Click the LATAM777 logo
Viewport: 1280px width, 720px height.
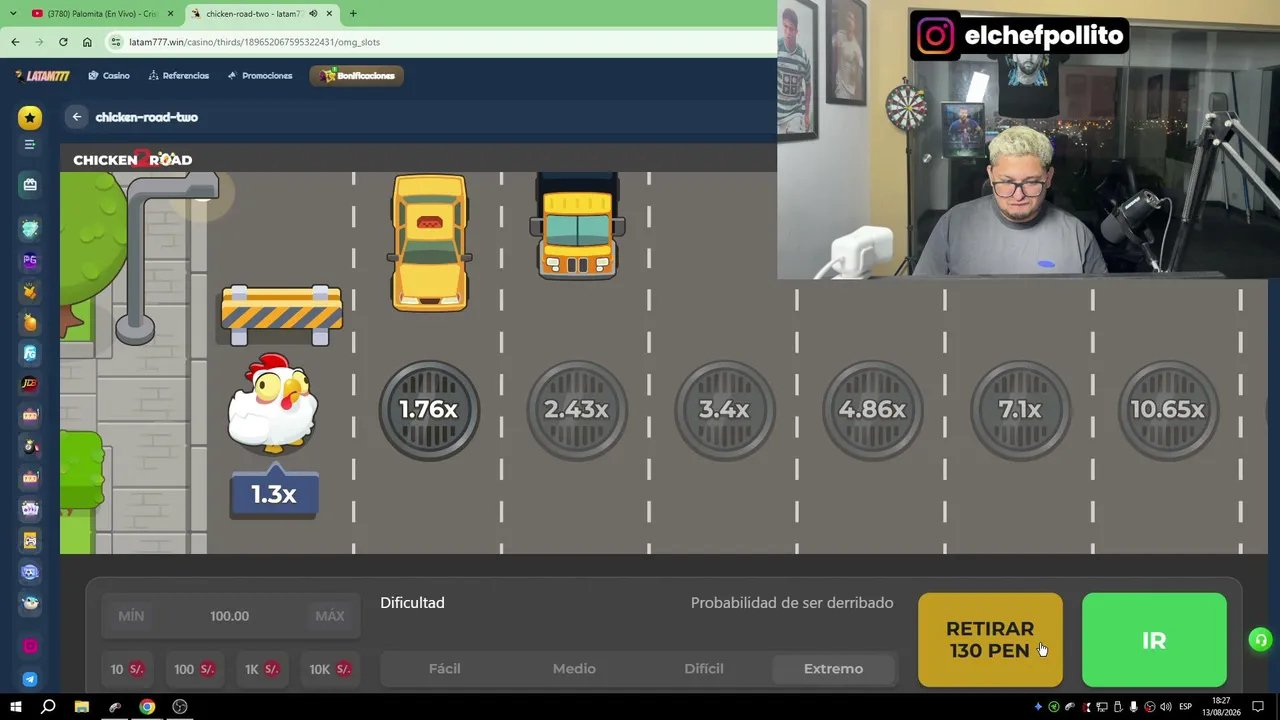(x=42, y=76)
